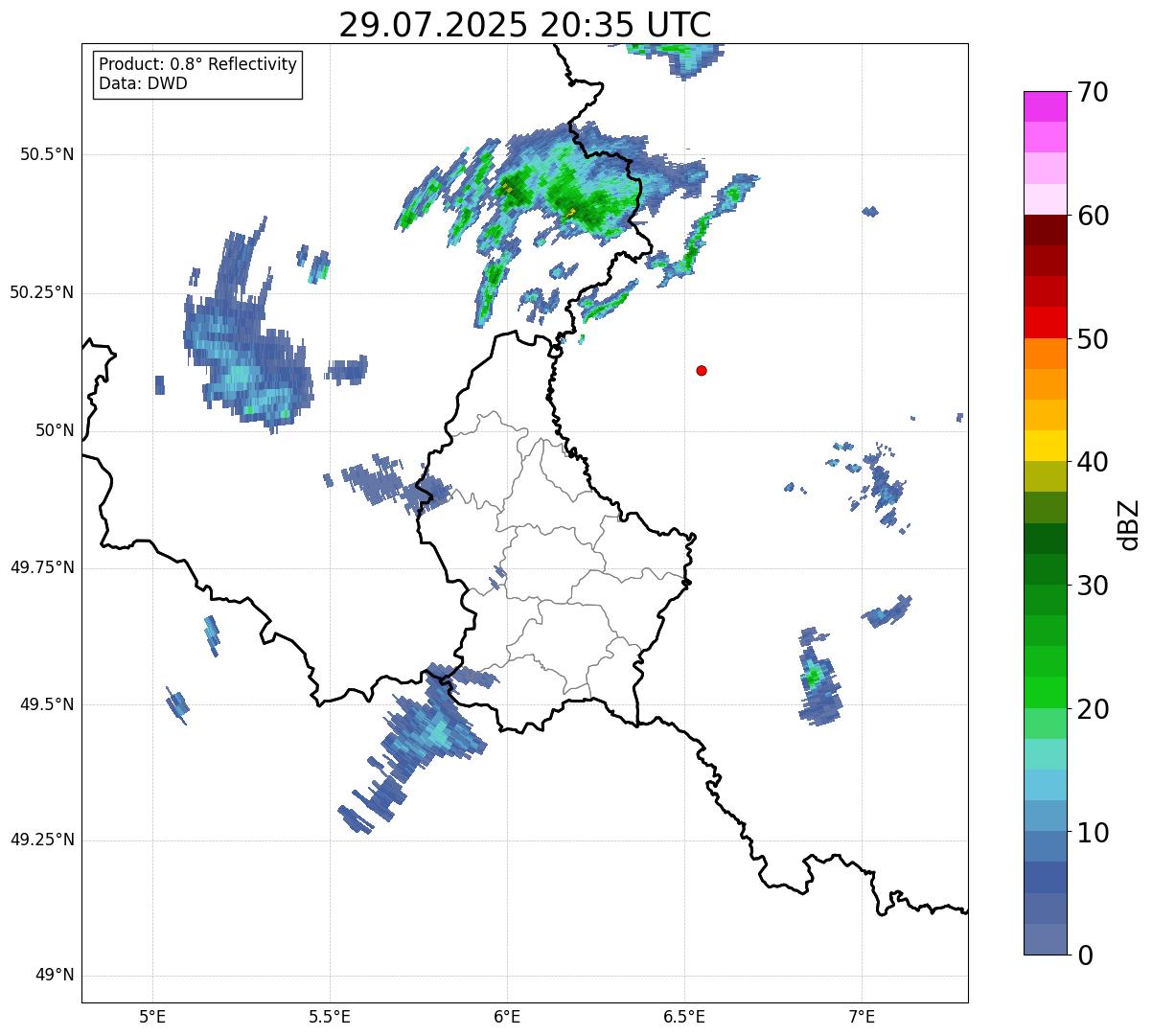Image resolution: width=1152 pixels, height=1036 pixels.
Task: Click the latitude label 49.25°N
Action: 42,840
